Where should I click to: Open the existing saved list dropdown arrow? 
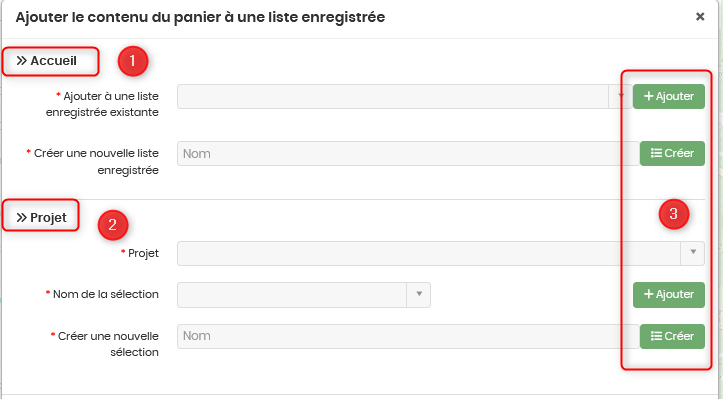point(621,96)
